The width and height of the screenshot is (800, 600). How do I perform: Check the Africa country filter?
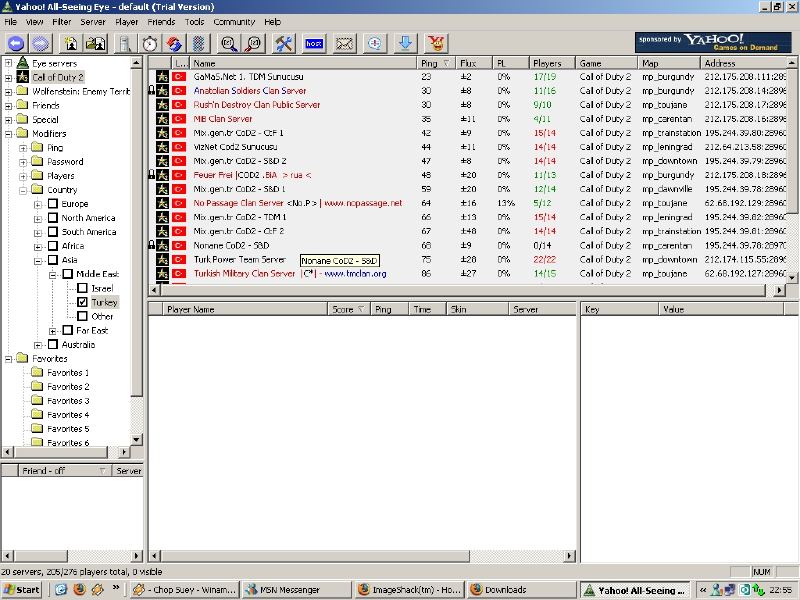pyautogui.click(x=53, y=246)
